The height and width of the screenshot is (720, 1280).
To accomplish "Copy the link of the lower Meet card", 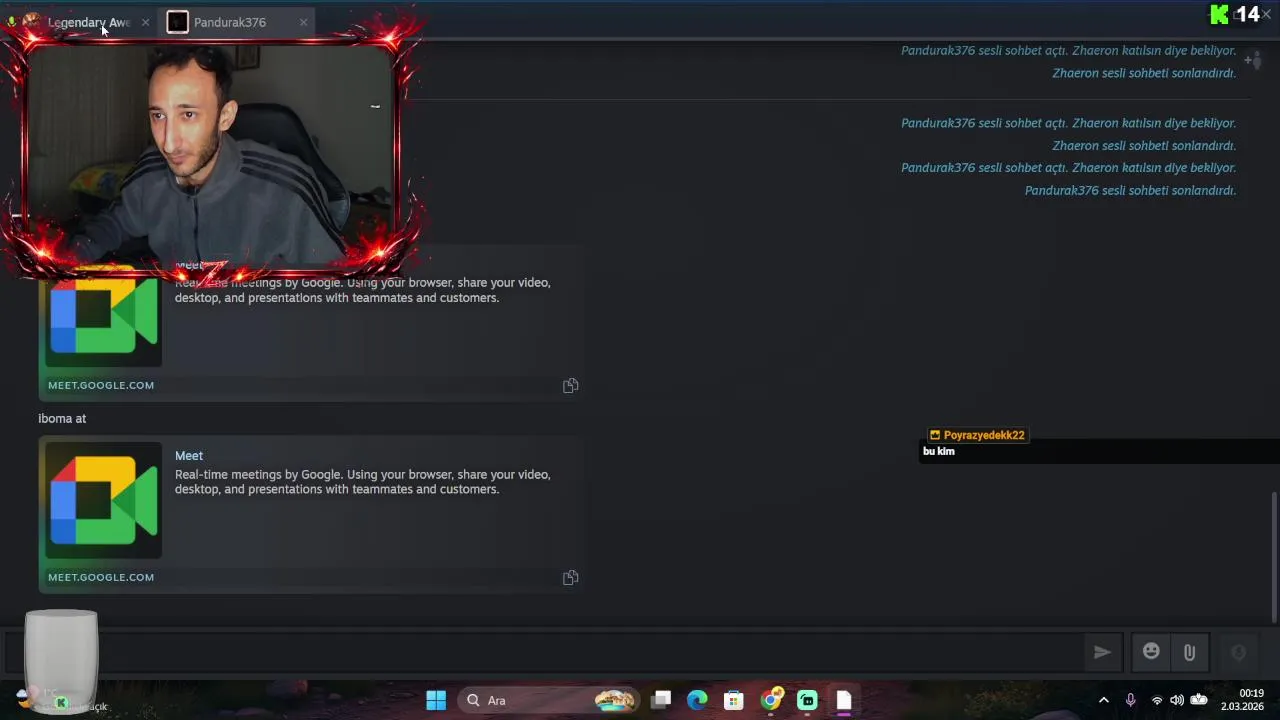I will (x=570, y=578).
